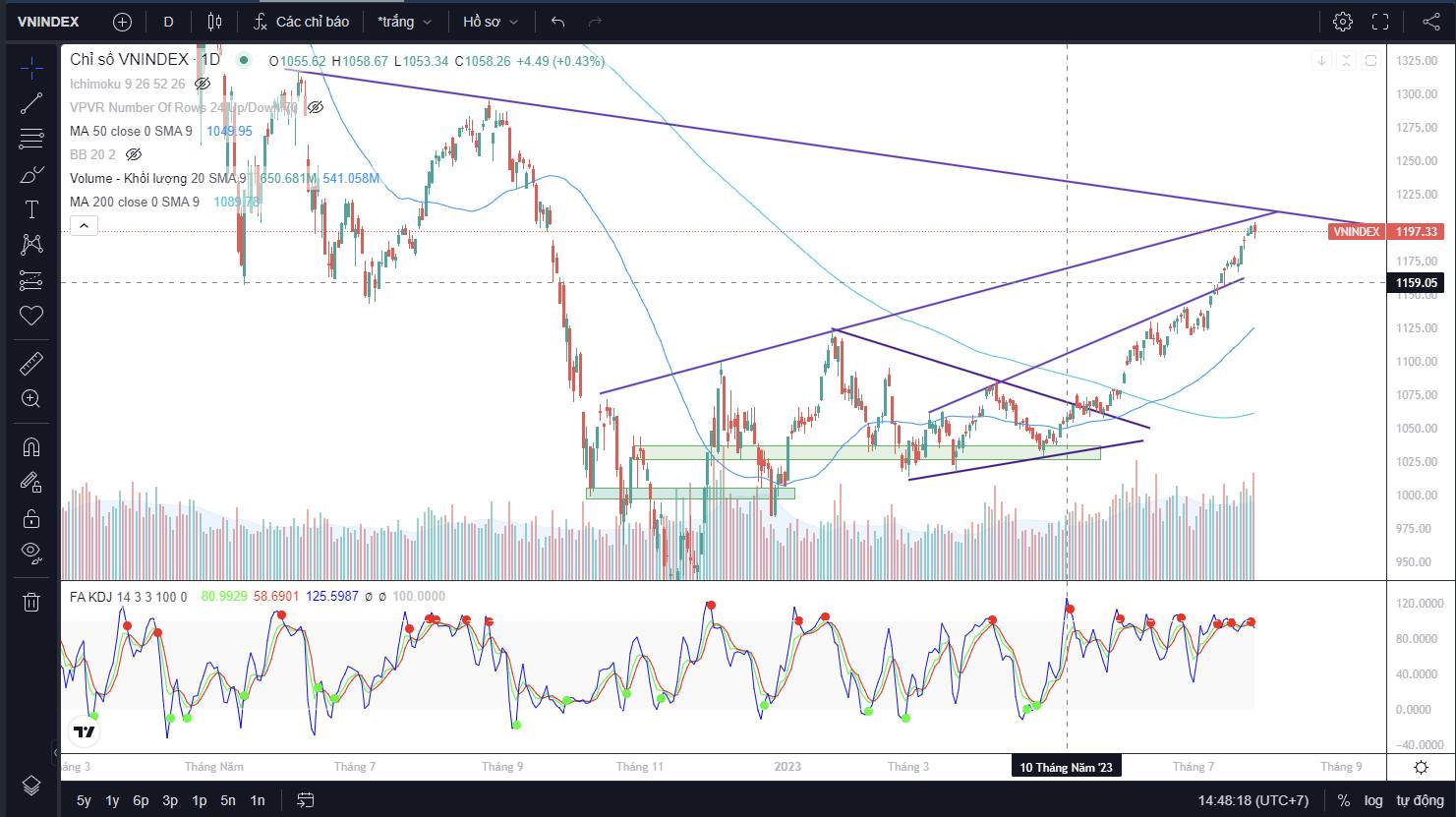Select the 1n time range
This screenshot has height=817, width=1456.
coord(258,800)
